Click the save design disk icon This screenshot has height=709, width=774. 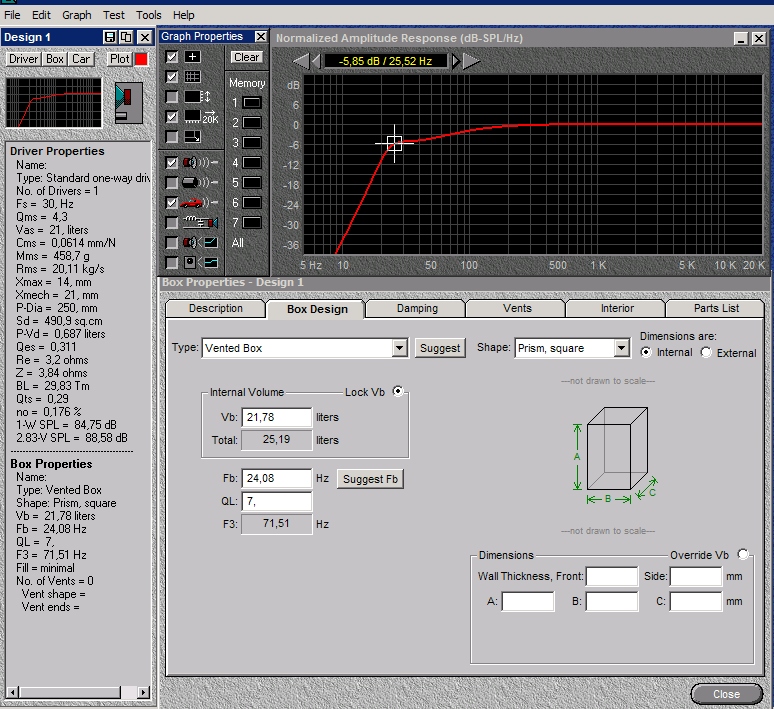pos(111,37)
